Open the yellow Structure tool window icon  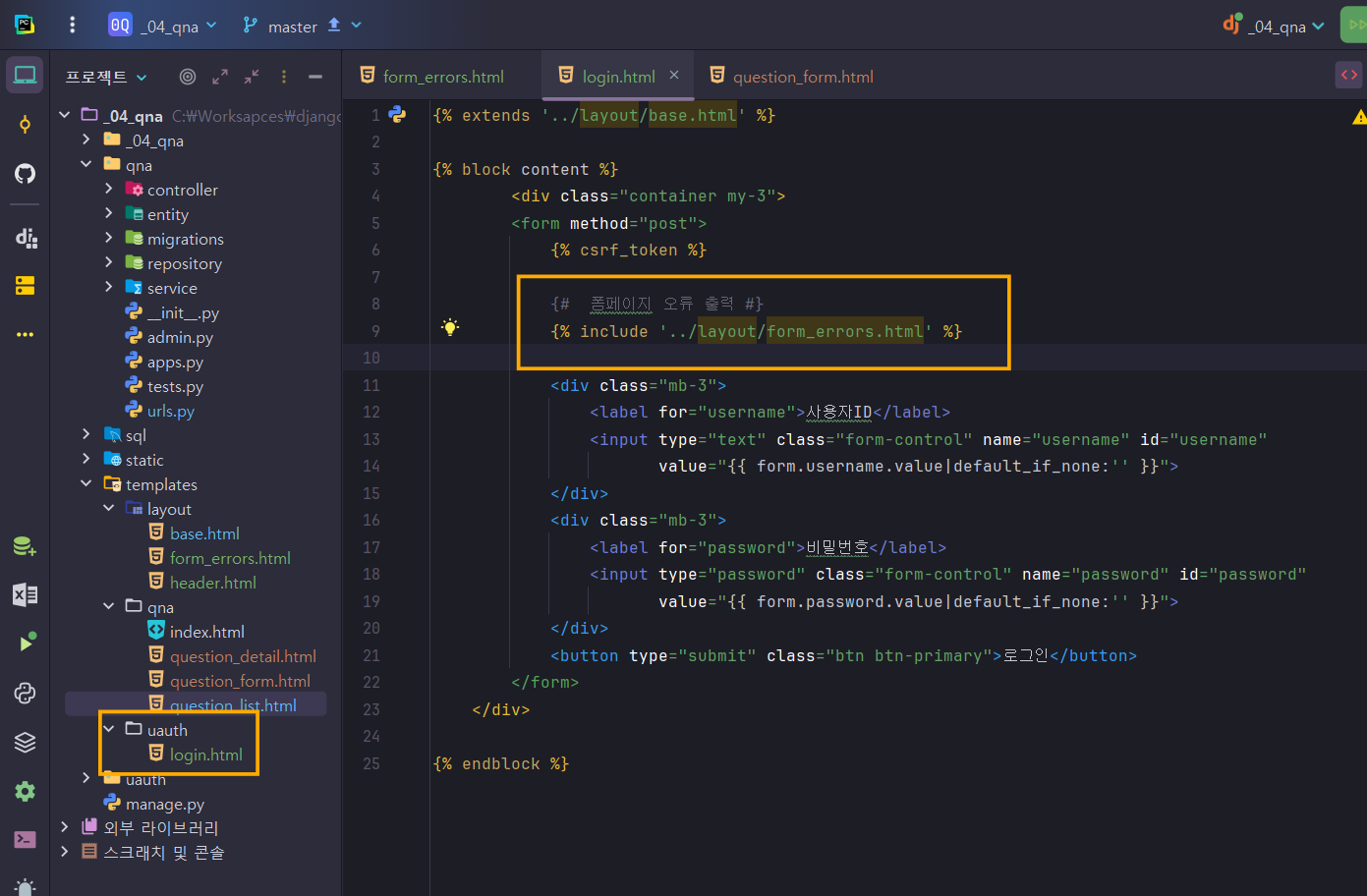(25, 285)
